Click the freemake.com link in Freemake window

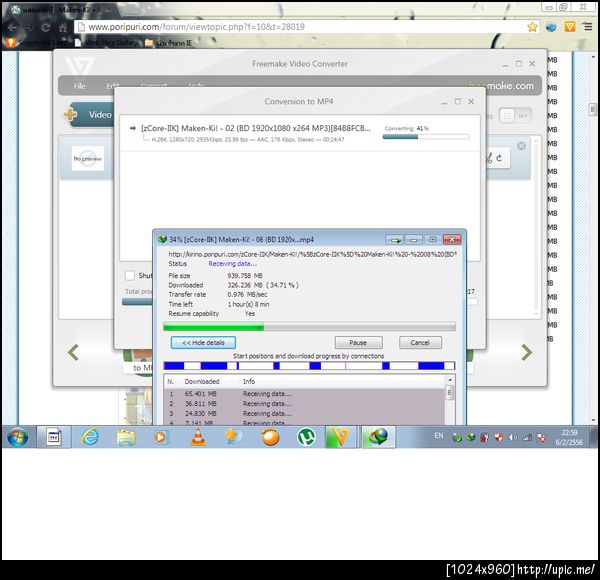click(502, 86)
